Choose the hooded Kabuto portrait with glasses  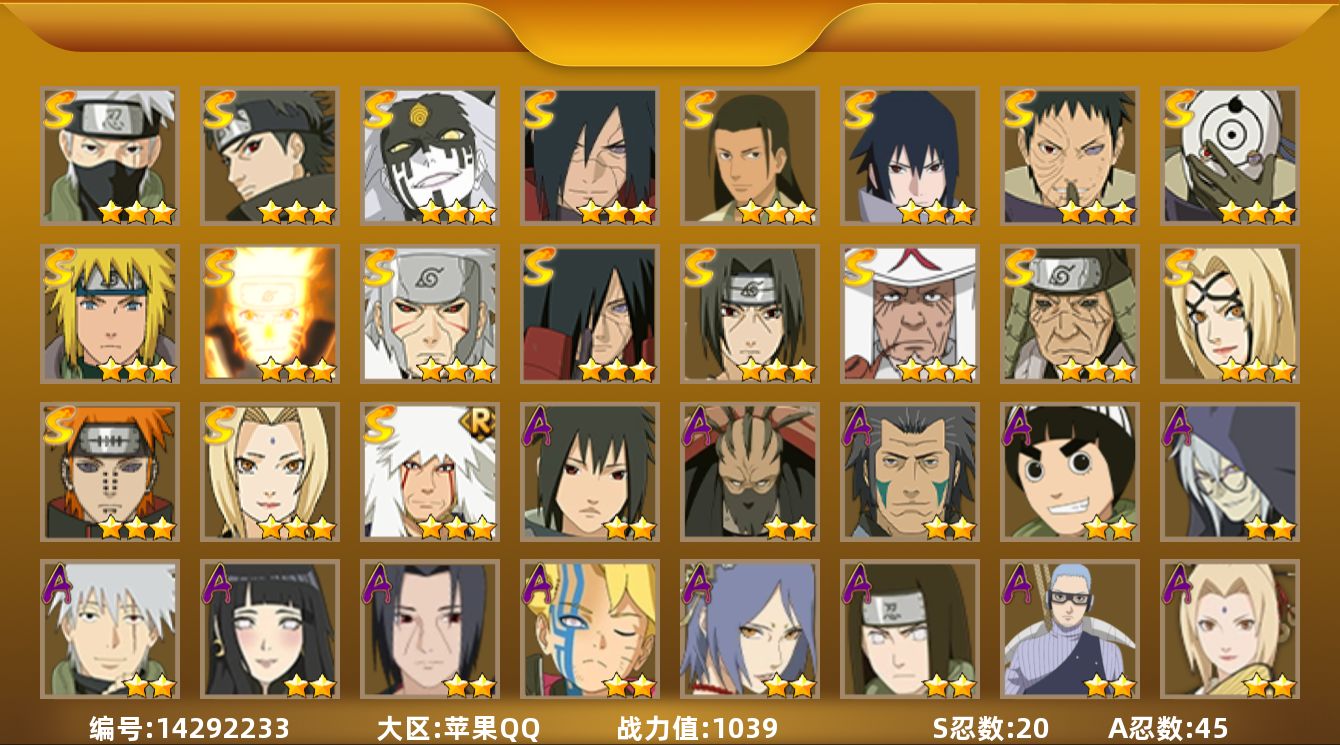[1230, 472]
